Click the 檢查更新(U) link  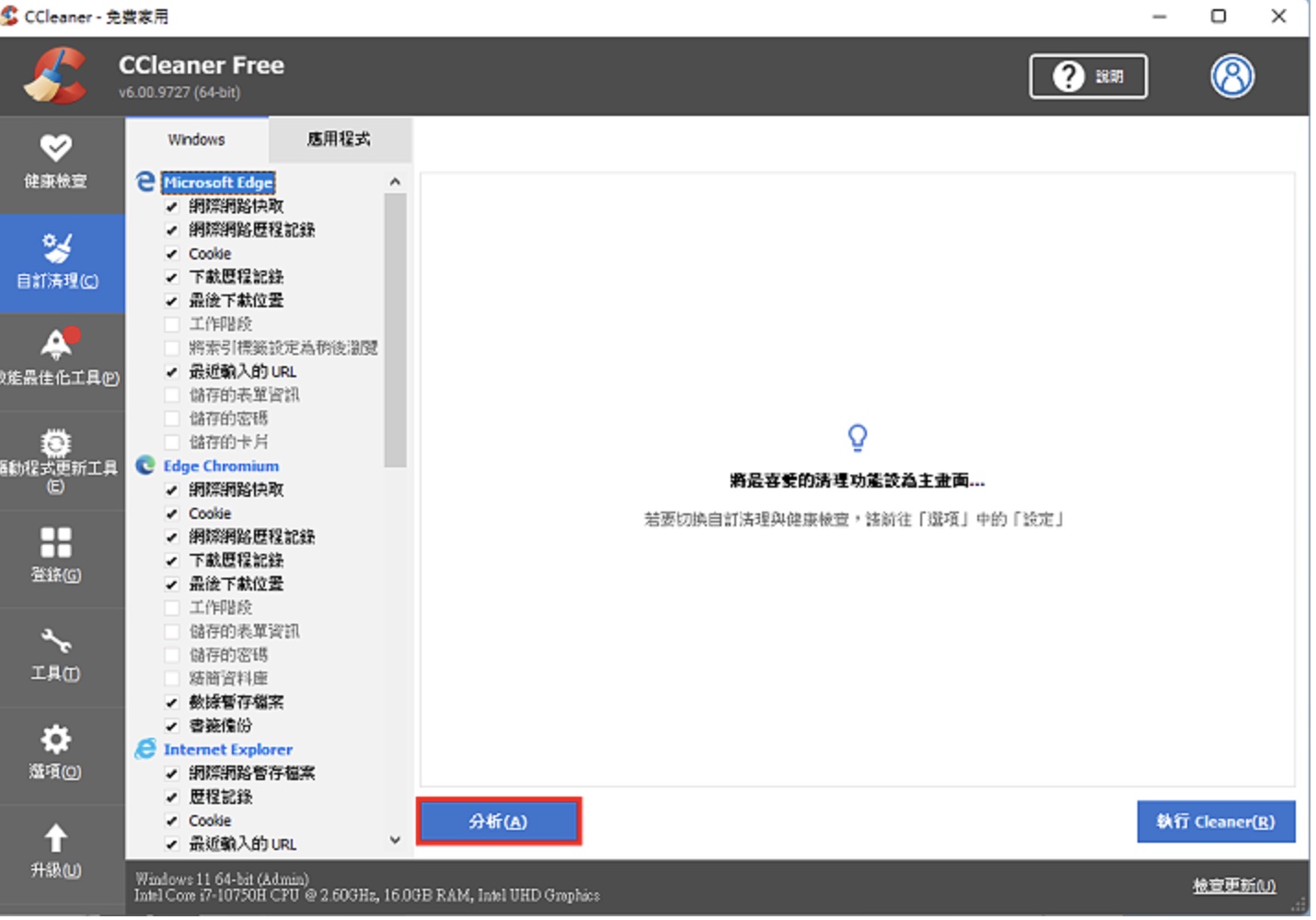[x=1234, y=885]
